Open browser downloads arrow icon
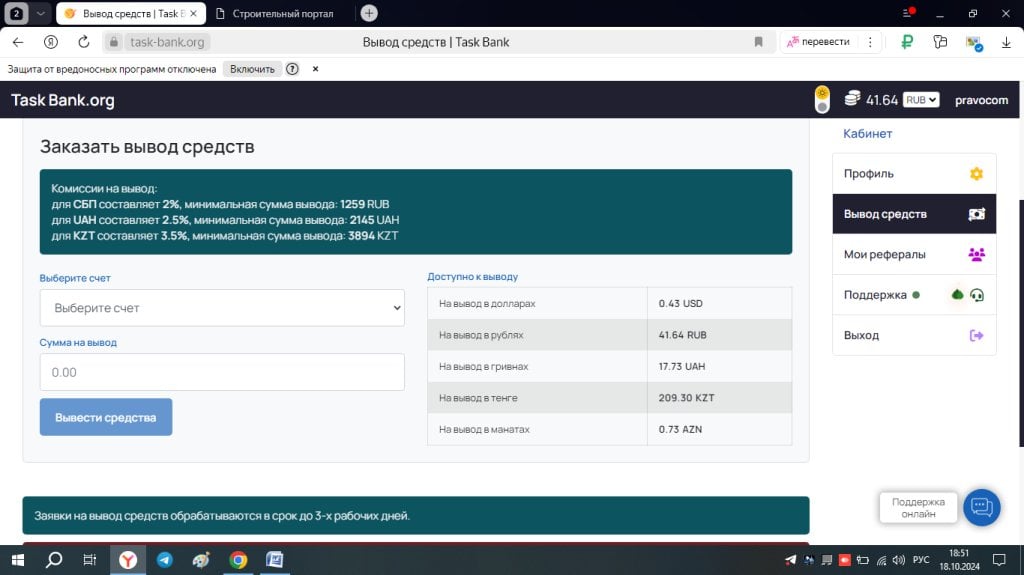This screenshot has height=575, width=1024. (1006, 42)
